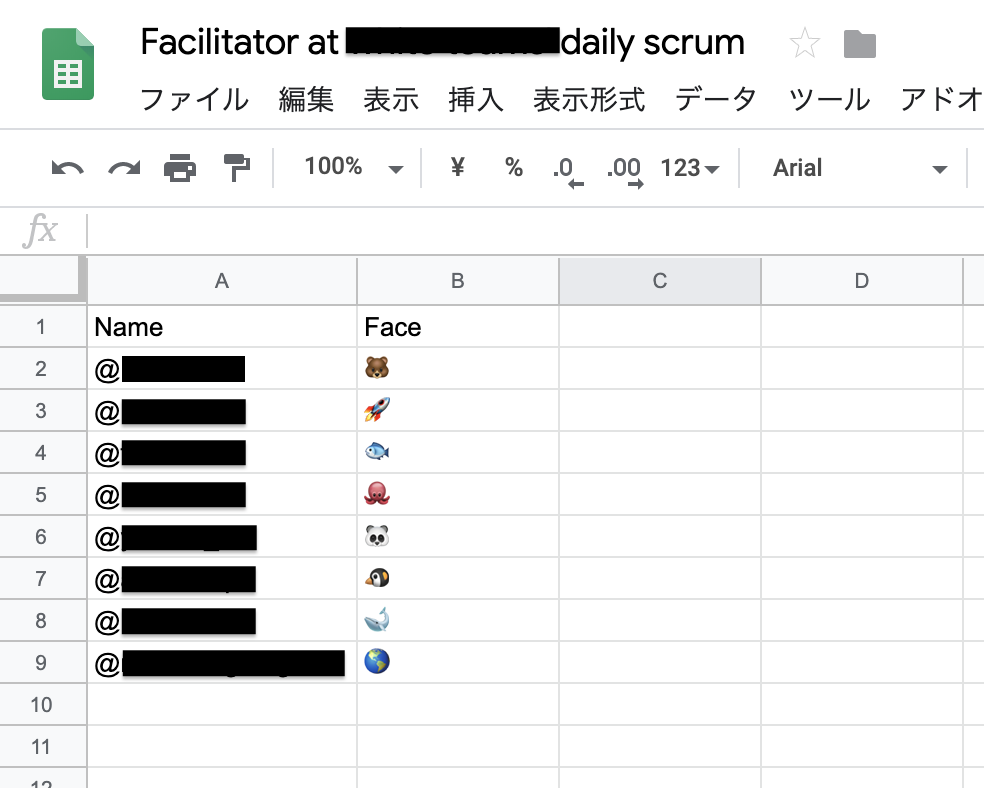984x788 pixels.
Task: Open the 123 number formats dropdown
Action: click(x=690, y=168)
